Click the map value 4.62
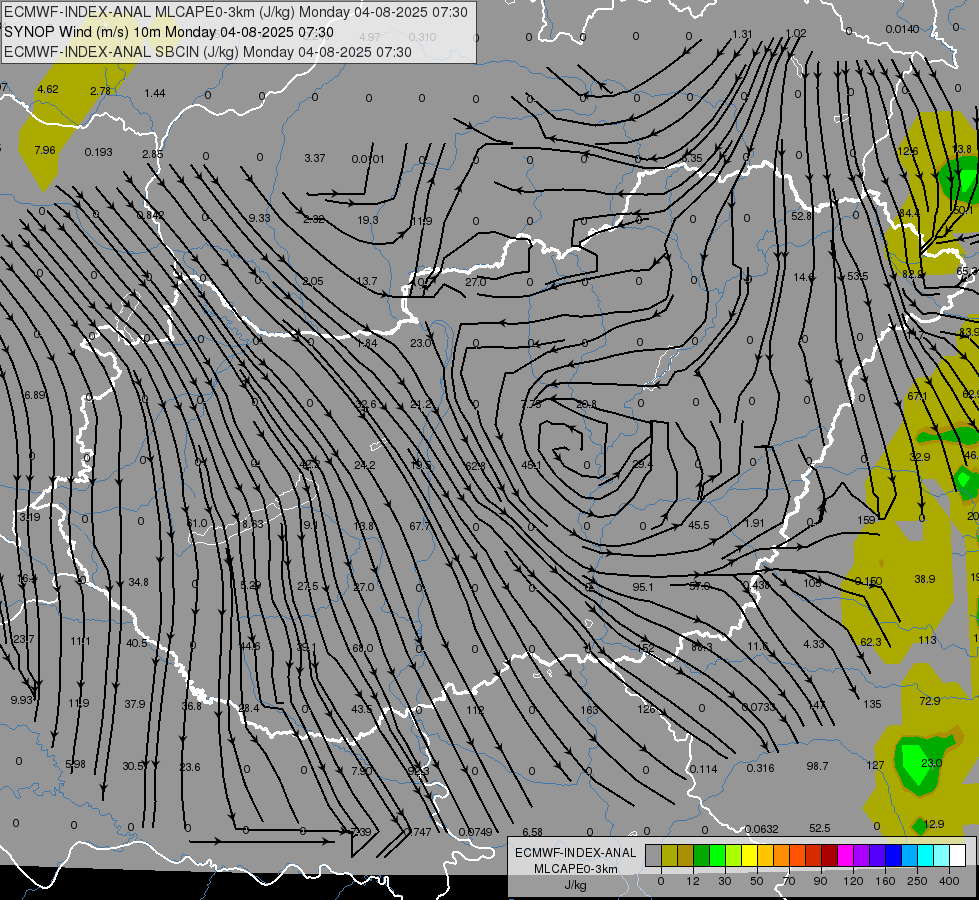The image size is (979, 900). click(47, 89)
